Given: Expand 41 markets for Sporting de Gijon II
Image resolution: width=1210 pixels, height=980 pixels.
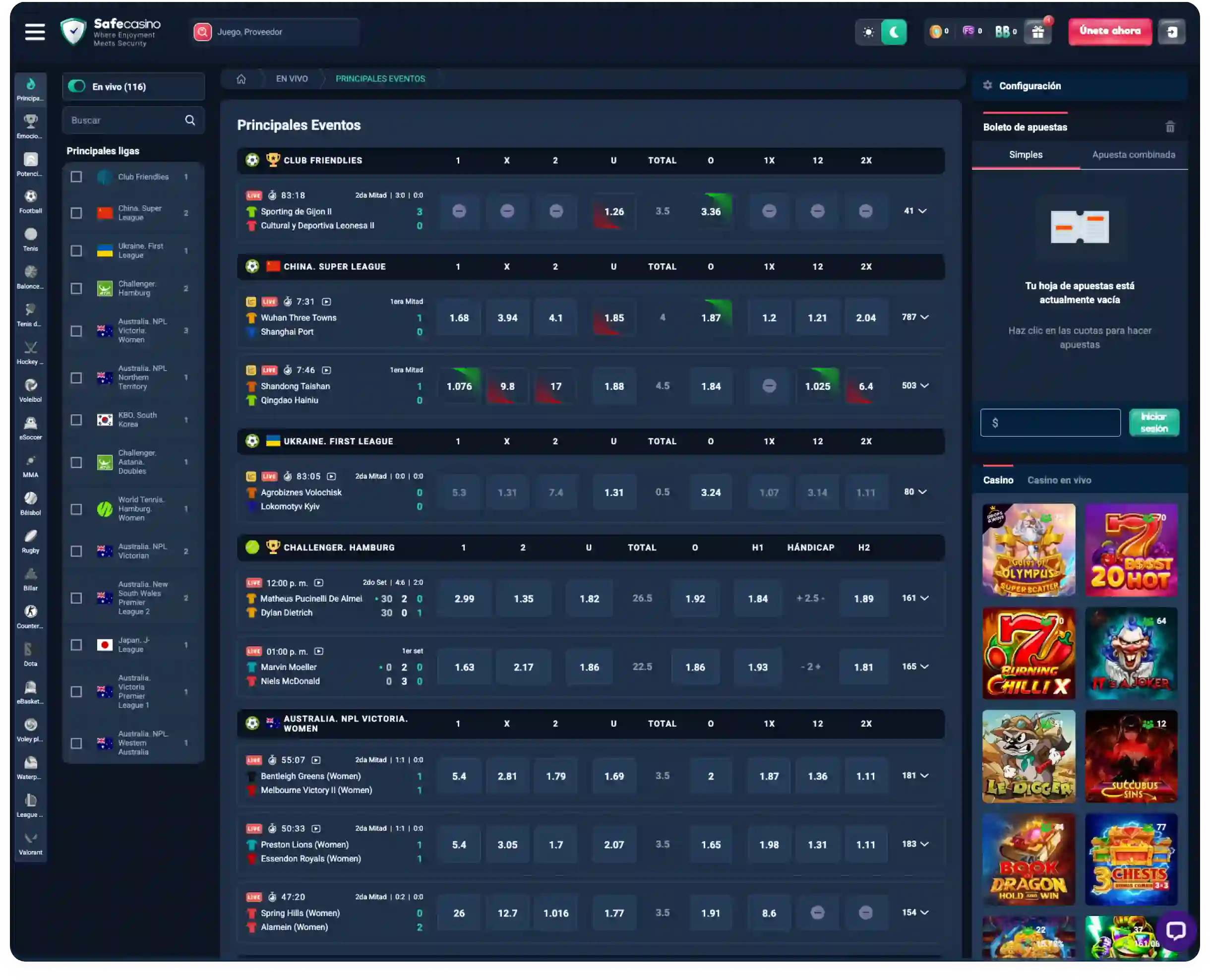Looking at the screenshot, I should 915,211.
